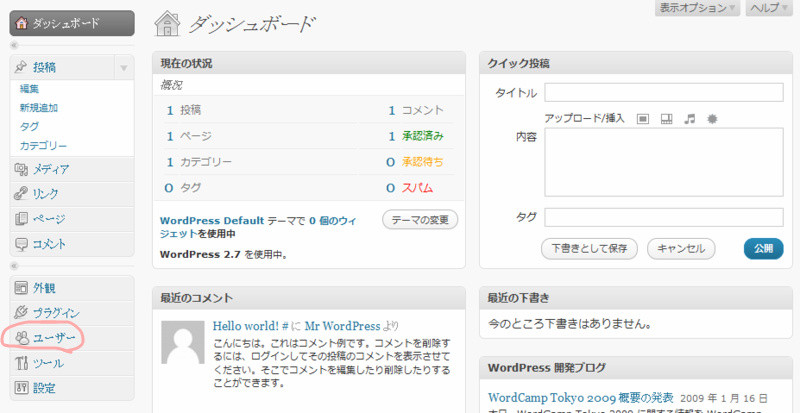Image resolution: width=800 pixels, height=413 pixels.
Task: Click the 現在の状況 panel header
Action: 309,63
